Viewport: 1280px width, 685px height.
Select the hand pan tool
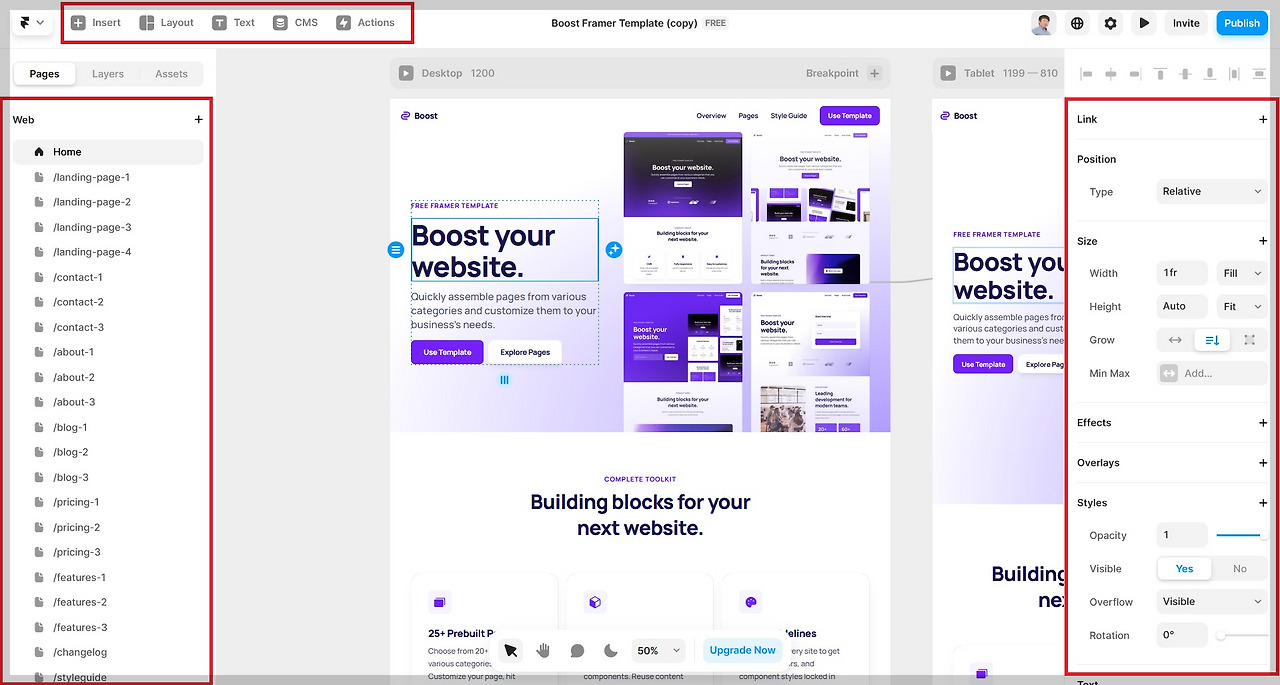544,650
